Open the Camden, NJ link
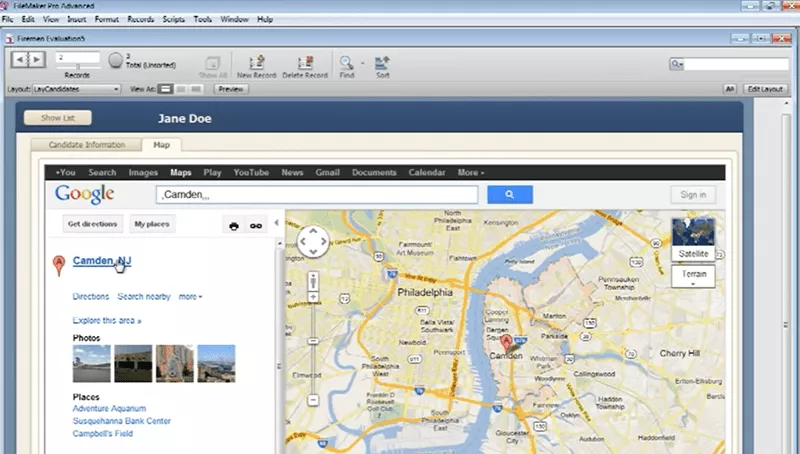The width and height of the screenshot is (800, 454). click(x=102, y=261)
